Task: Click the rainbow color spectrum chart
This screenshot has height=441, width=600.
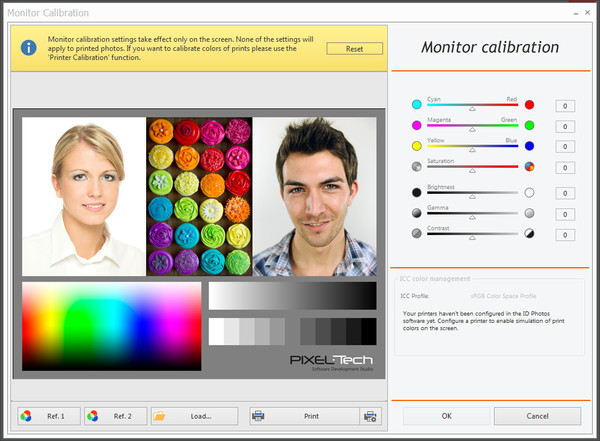Action: [110, 326]
